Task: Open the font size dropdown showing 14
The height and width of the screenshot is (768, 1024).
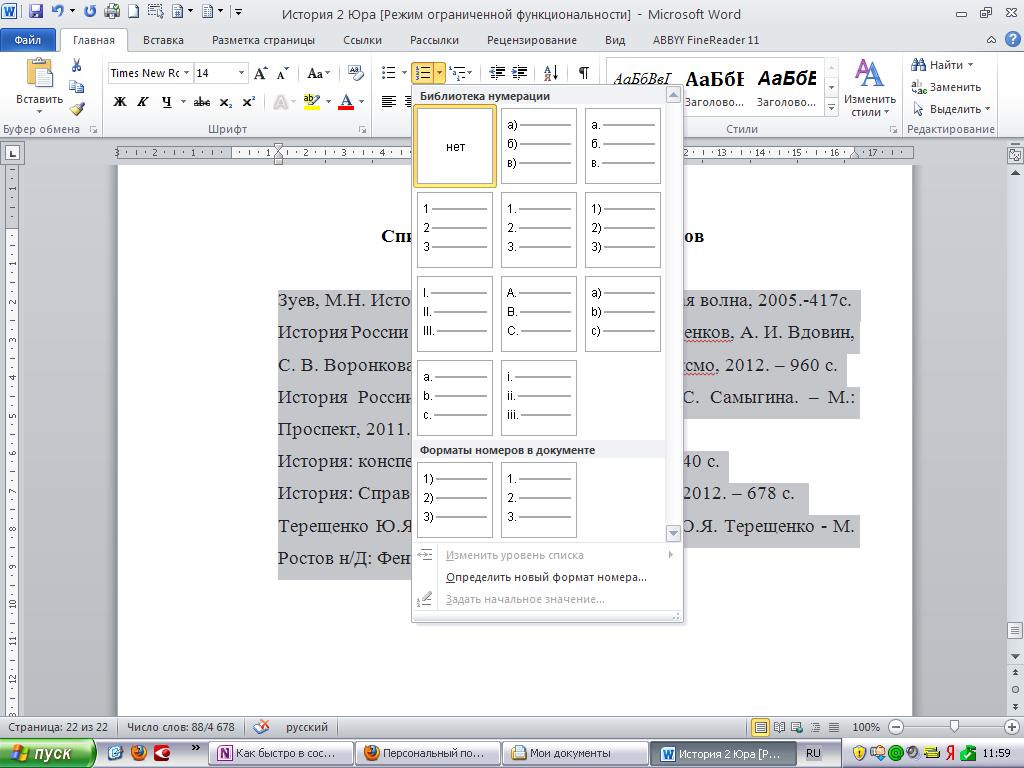Action: tap(241, 73)
